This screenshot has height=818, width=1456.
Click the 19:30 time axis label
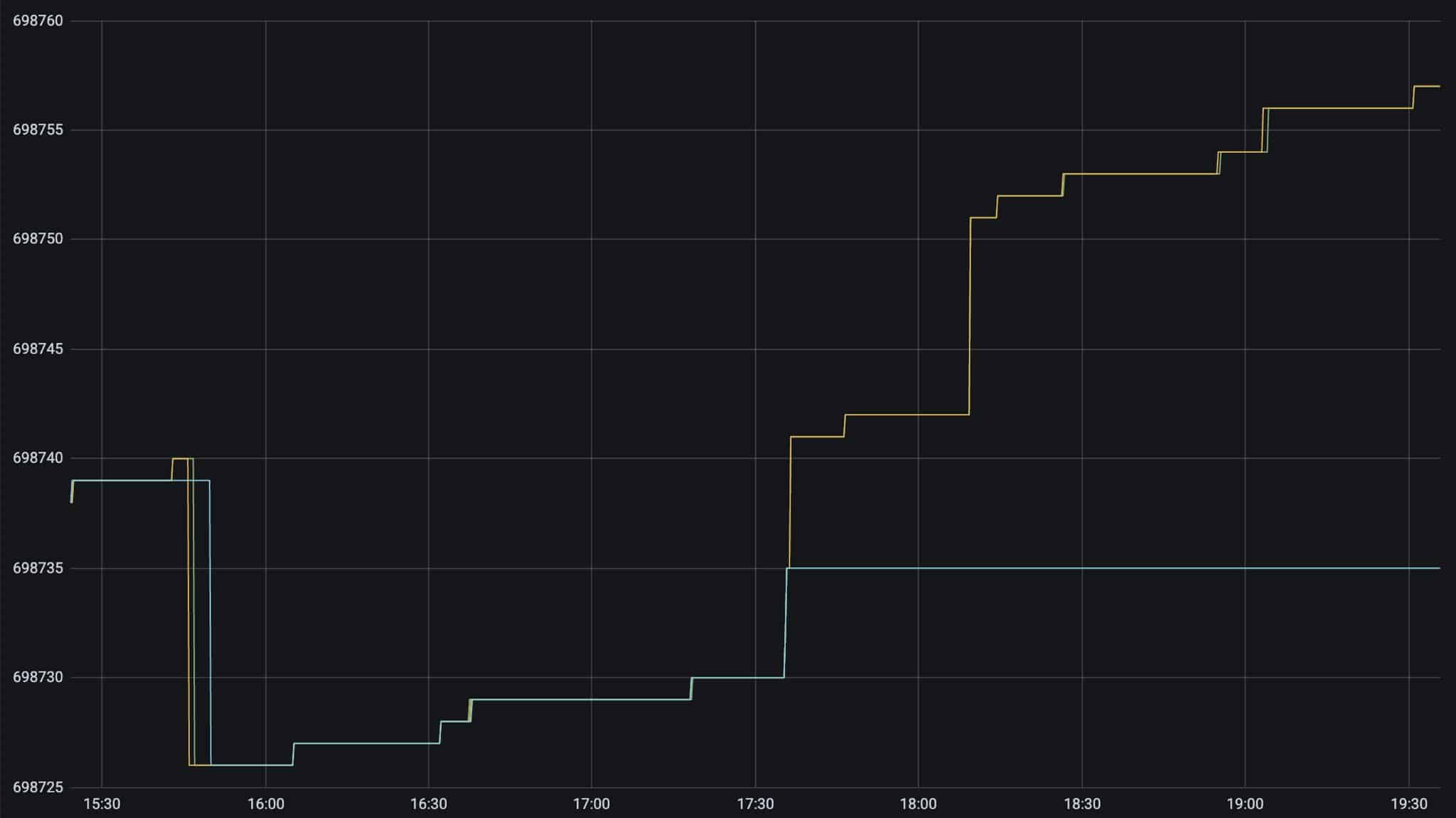(x=1408, y=804)
